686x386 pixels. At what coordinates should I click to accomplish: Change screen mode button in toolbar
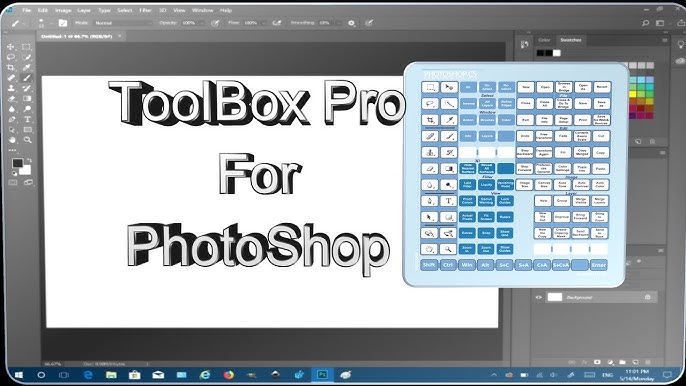28,182
